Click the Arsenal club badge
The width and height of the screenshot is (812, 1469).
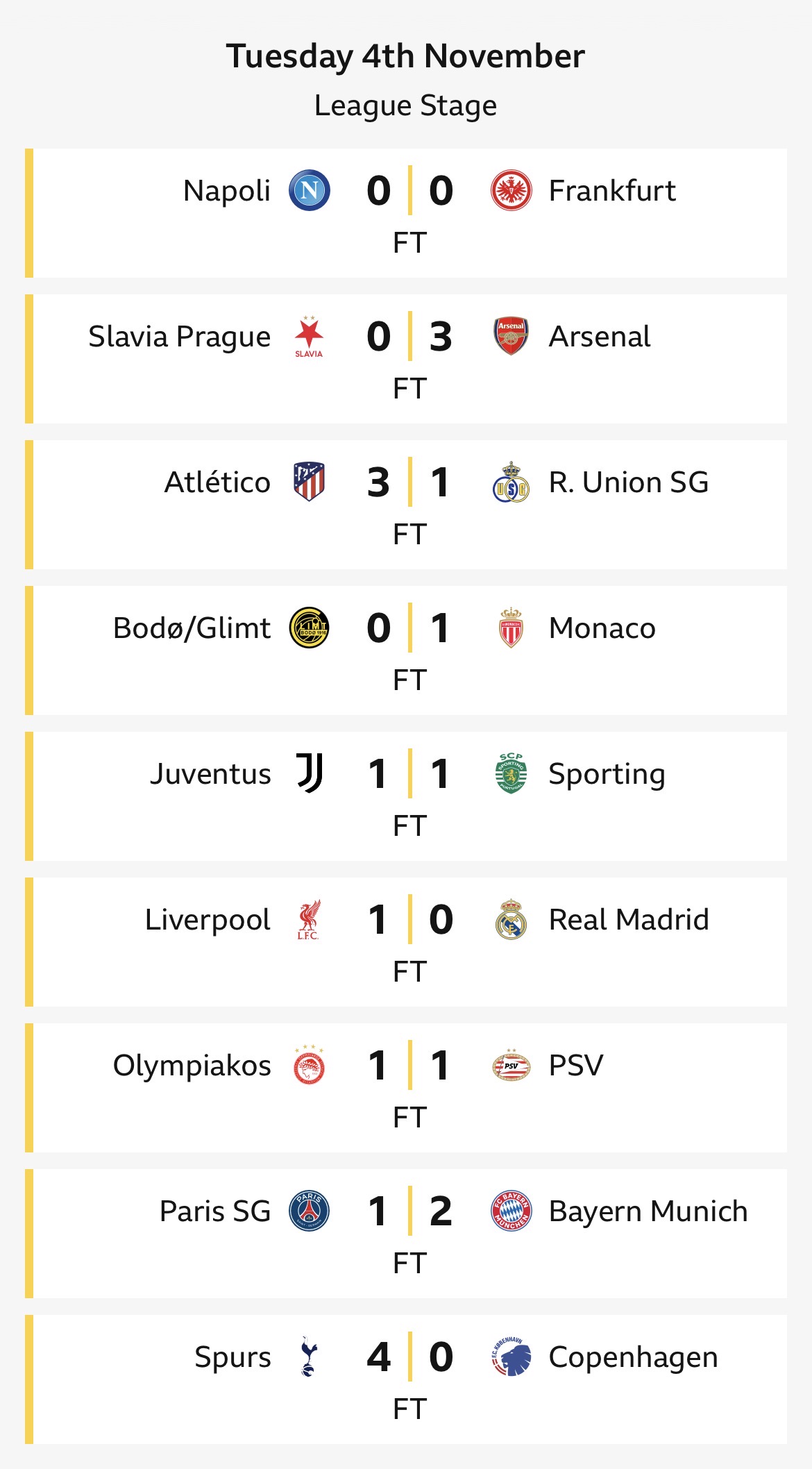click(511, 337)
